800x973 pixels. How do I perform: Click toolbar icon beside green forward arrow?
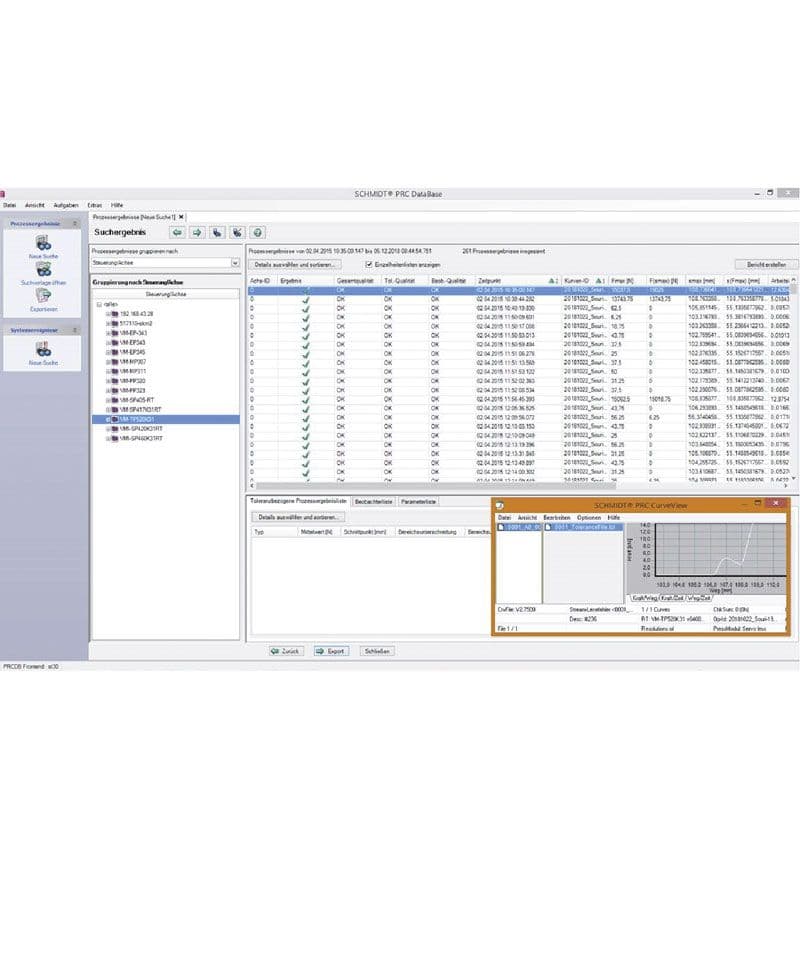tap(217, 232)
